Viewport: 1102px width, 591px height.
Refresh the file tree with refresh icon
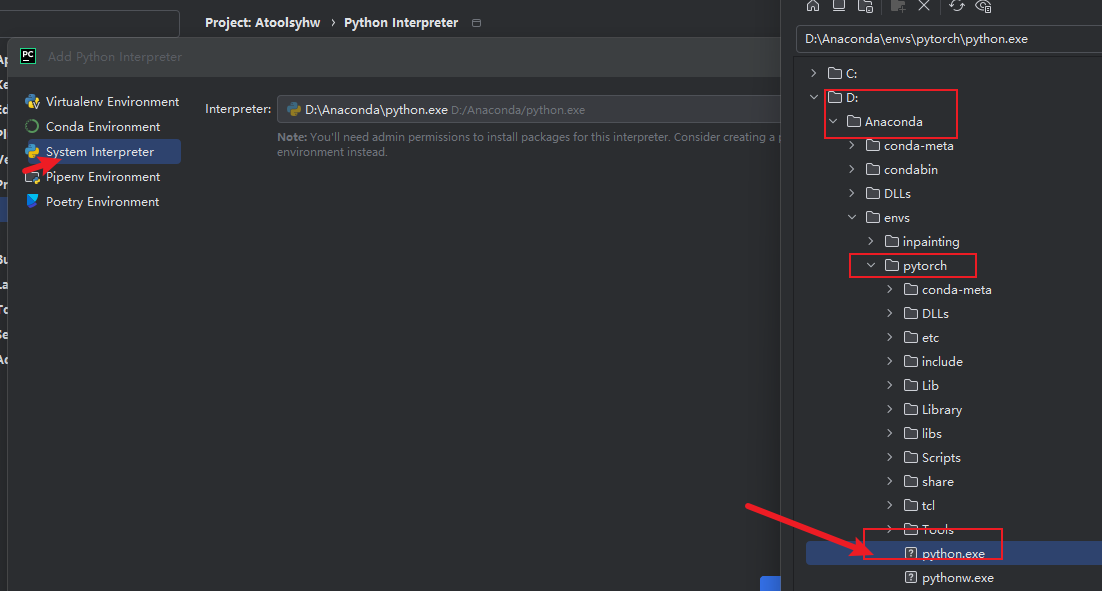point(956,6)
